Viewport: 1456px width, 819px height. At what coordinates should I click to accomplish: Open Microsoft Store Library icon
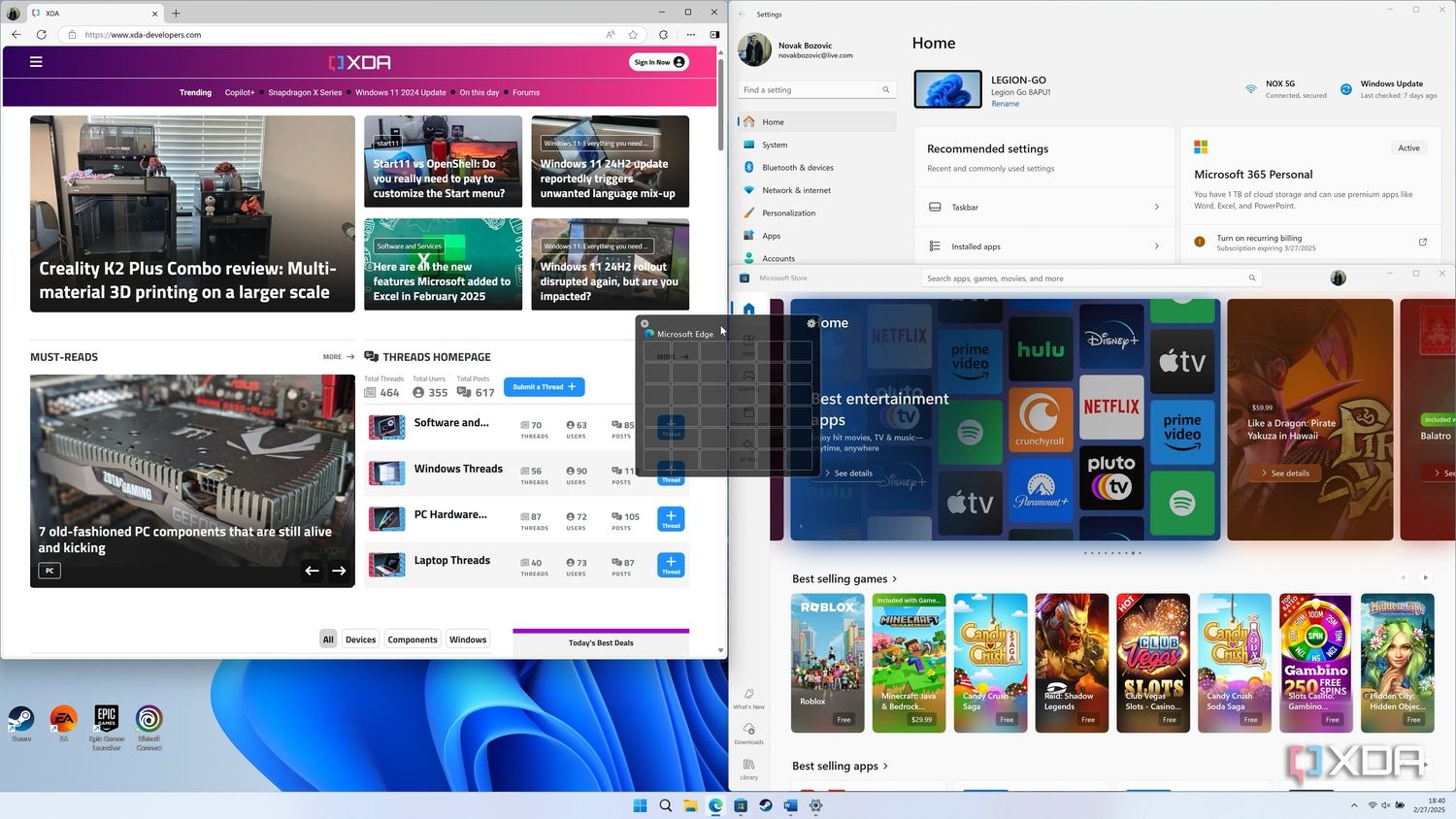748,770
